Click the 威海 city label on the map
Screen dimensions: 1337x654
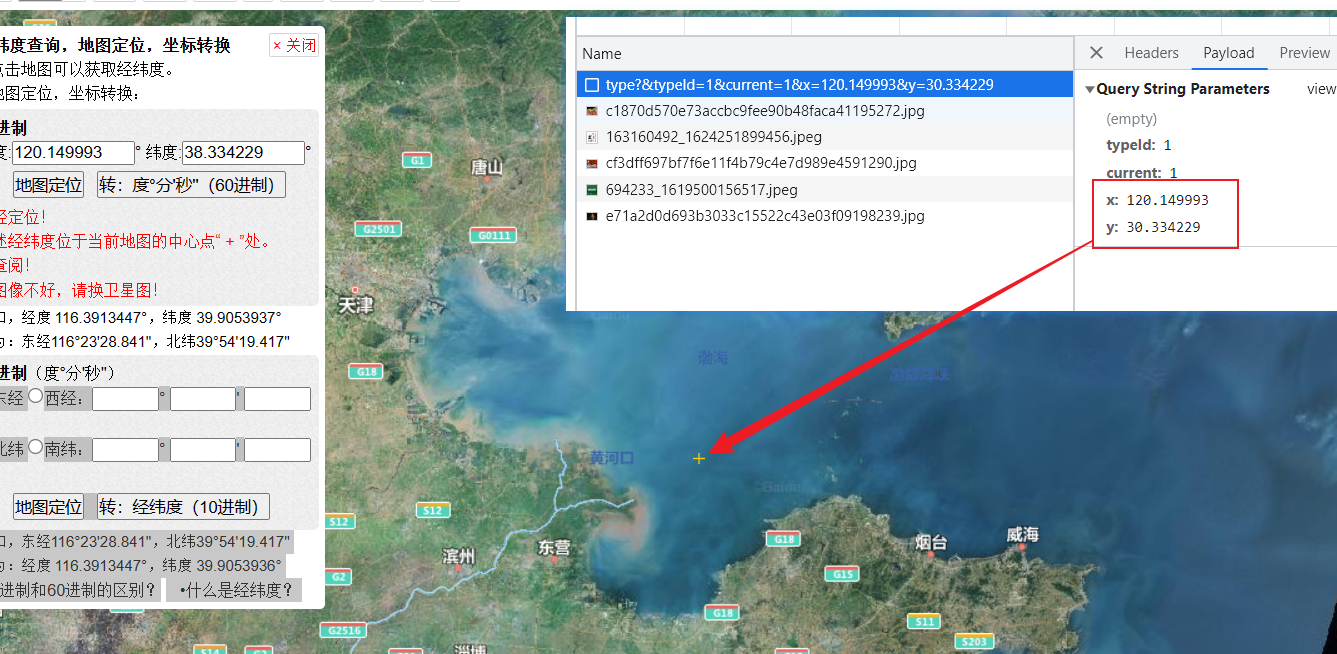(1023, 535)
